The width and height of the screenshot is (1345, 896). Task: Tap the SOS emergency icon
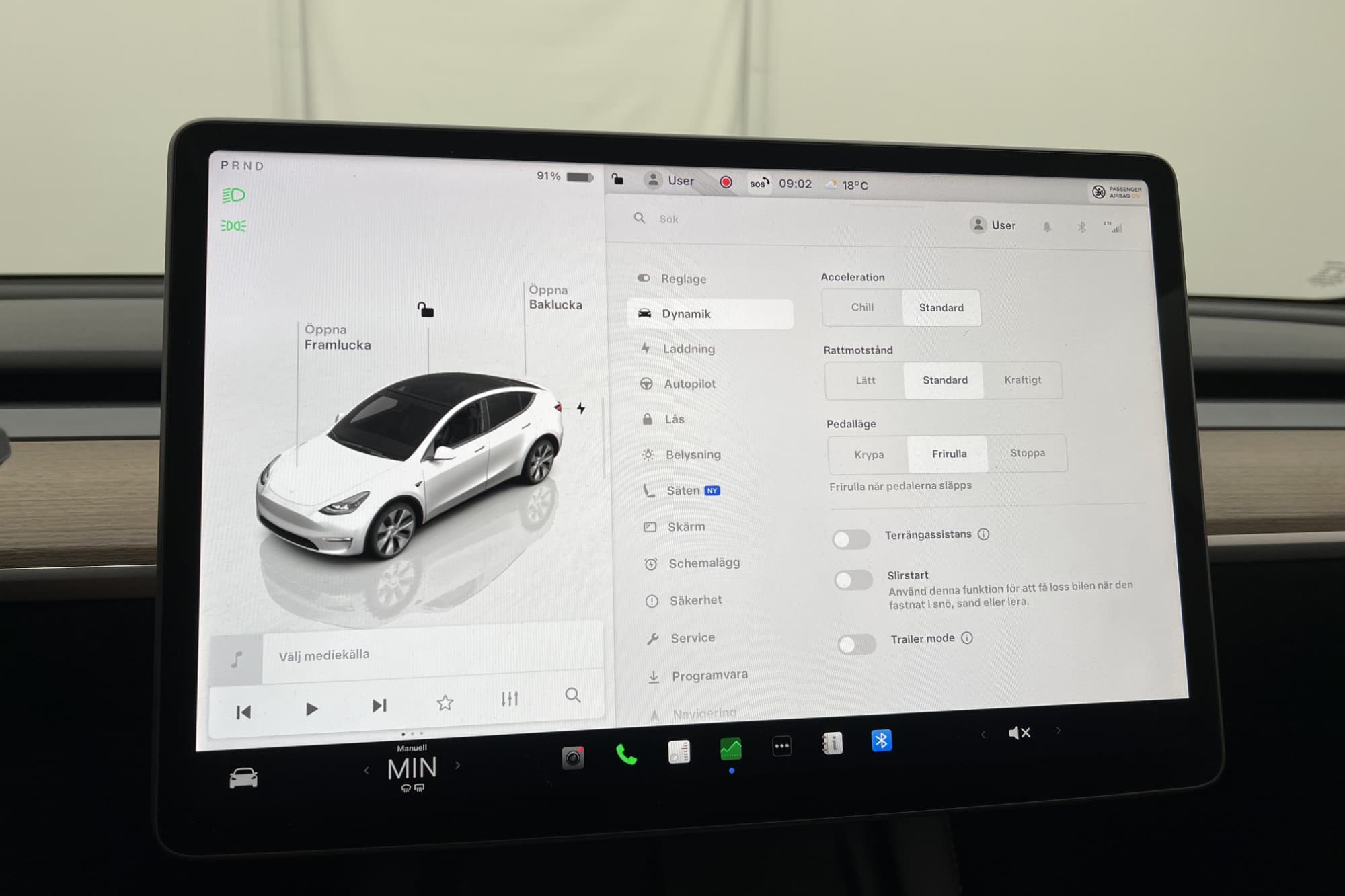pyautogui.click(x=759, y=183)
